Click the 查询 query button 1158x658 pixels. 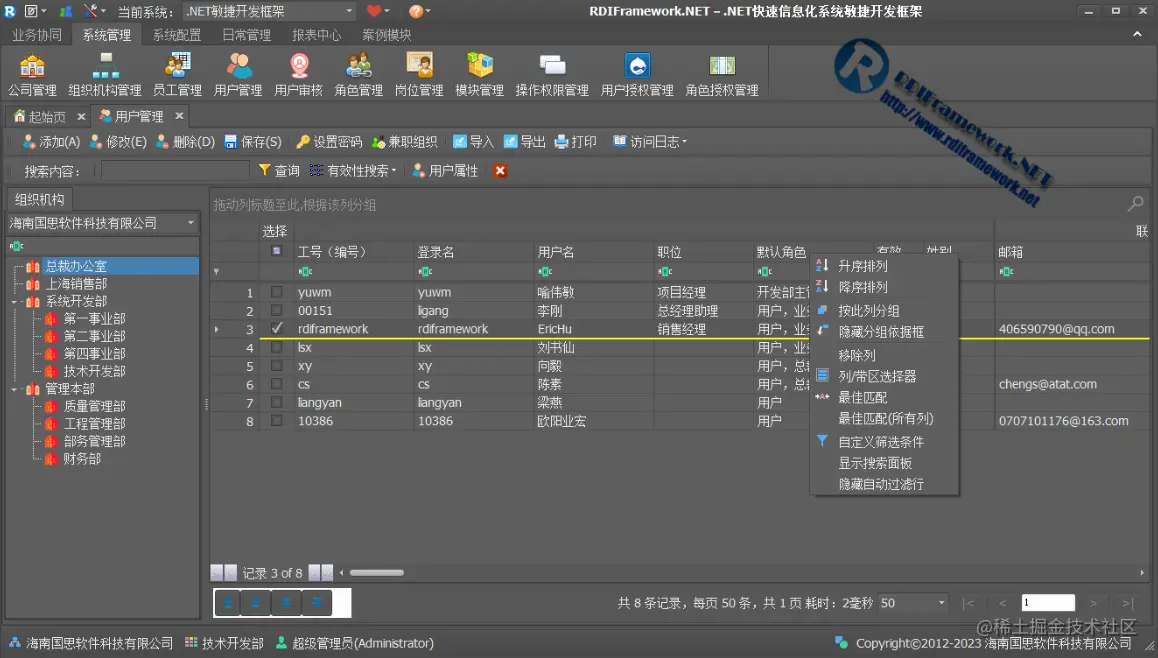click(280, 170)
